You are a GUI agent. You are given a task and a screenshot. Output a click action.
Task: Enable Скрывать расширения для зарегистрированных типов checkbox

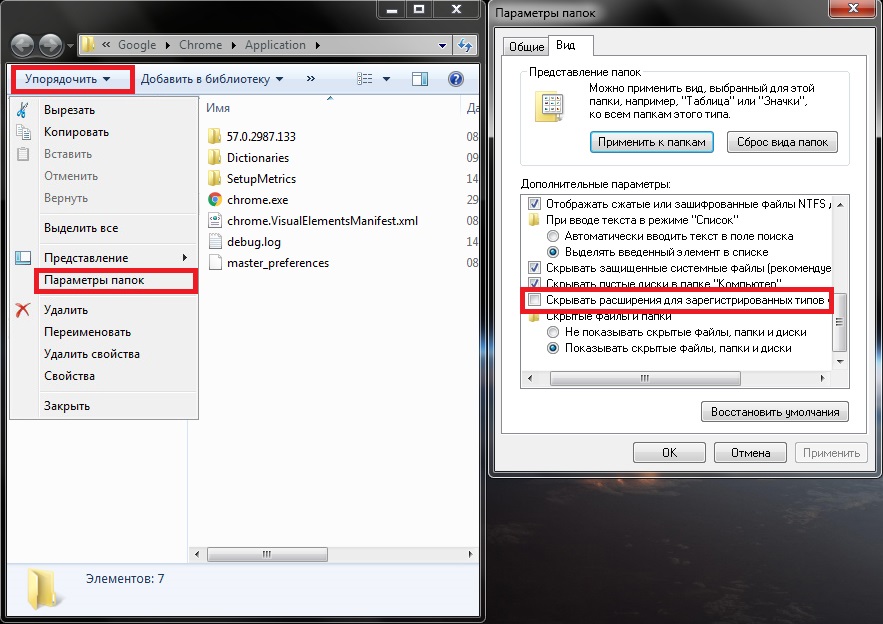[x=535, y=300]
